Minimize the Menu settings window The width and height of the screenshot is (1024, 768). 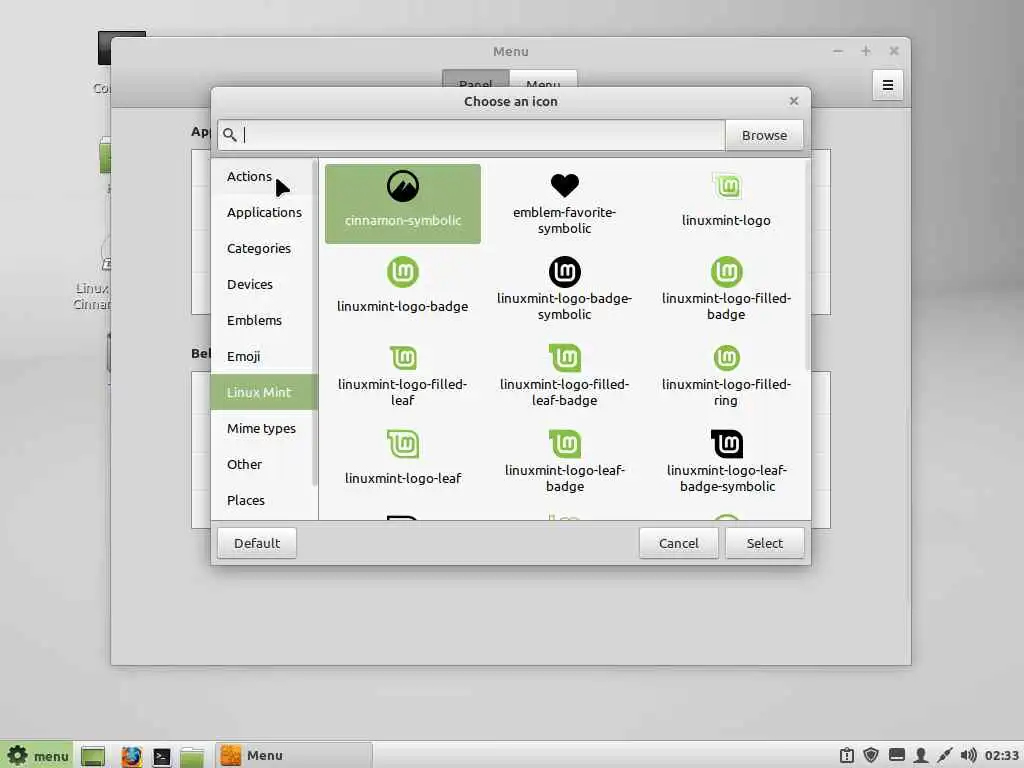tap(838, 51)
